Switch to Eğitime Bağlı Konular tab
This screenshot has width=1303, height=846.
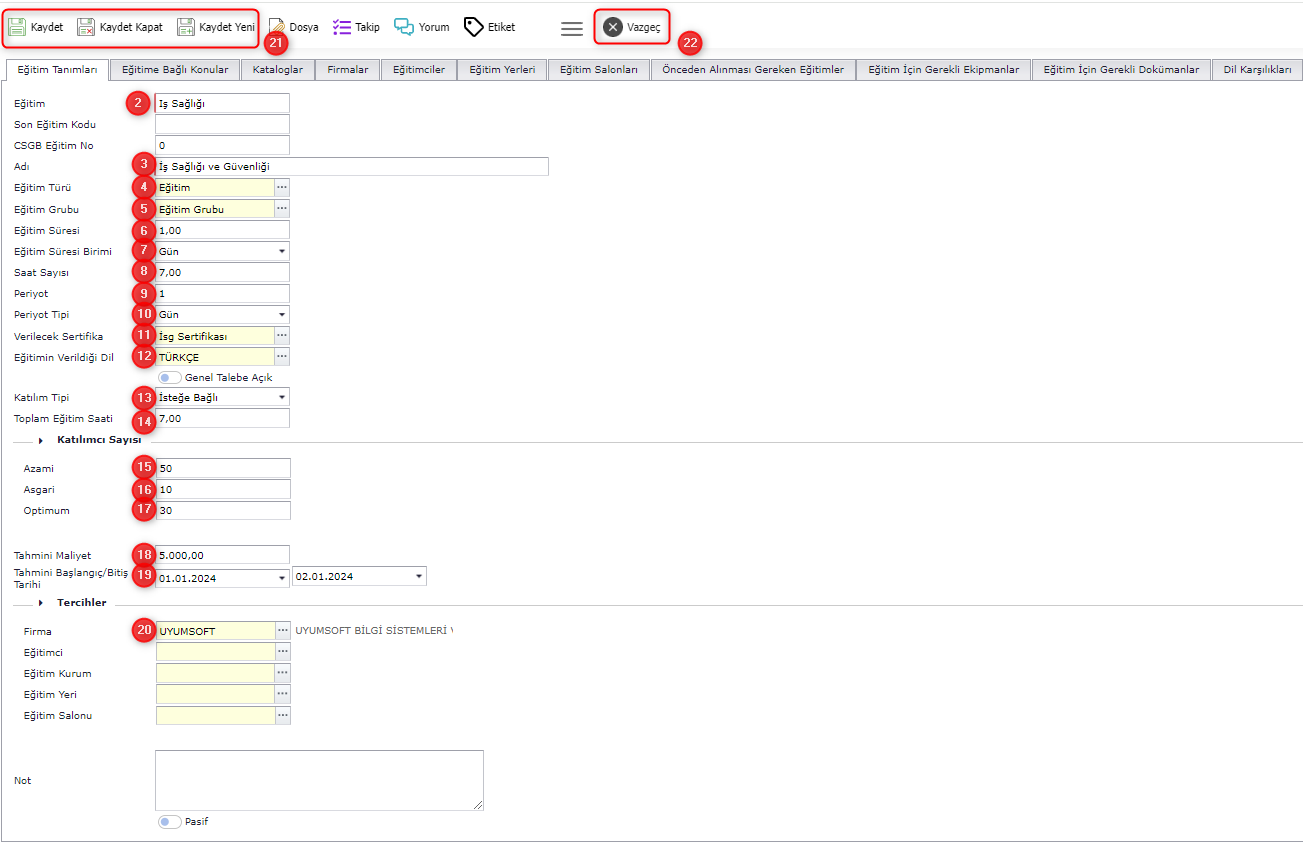[175, 70]
